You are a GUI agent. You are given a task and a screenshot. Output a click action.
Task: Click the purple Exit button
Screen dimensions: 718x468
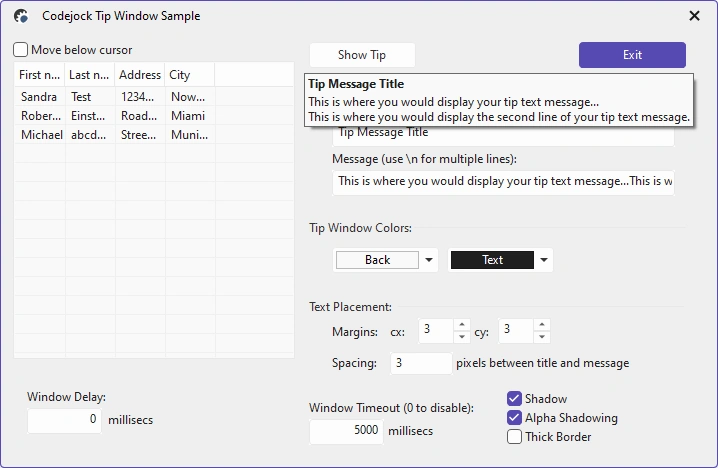click(x=632, y=55)
